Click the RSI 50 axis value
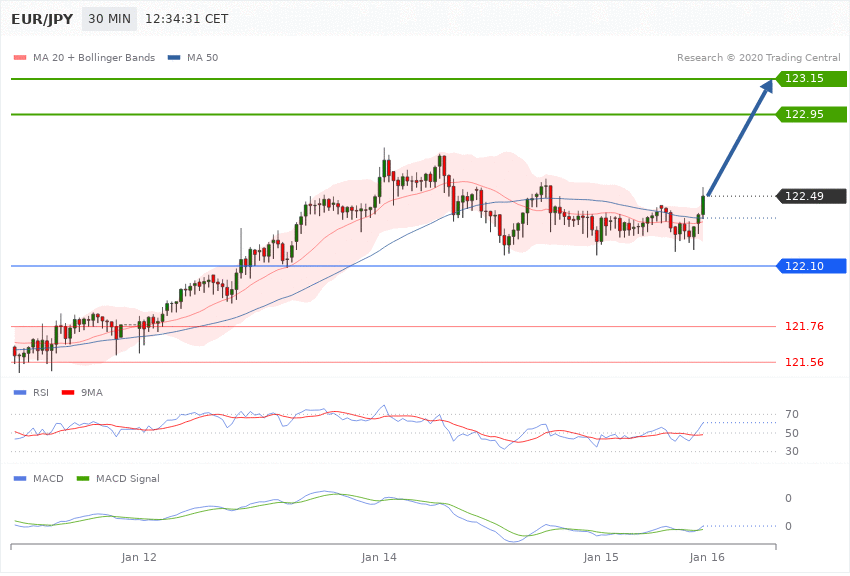 click(x=791, y=433)
